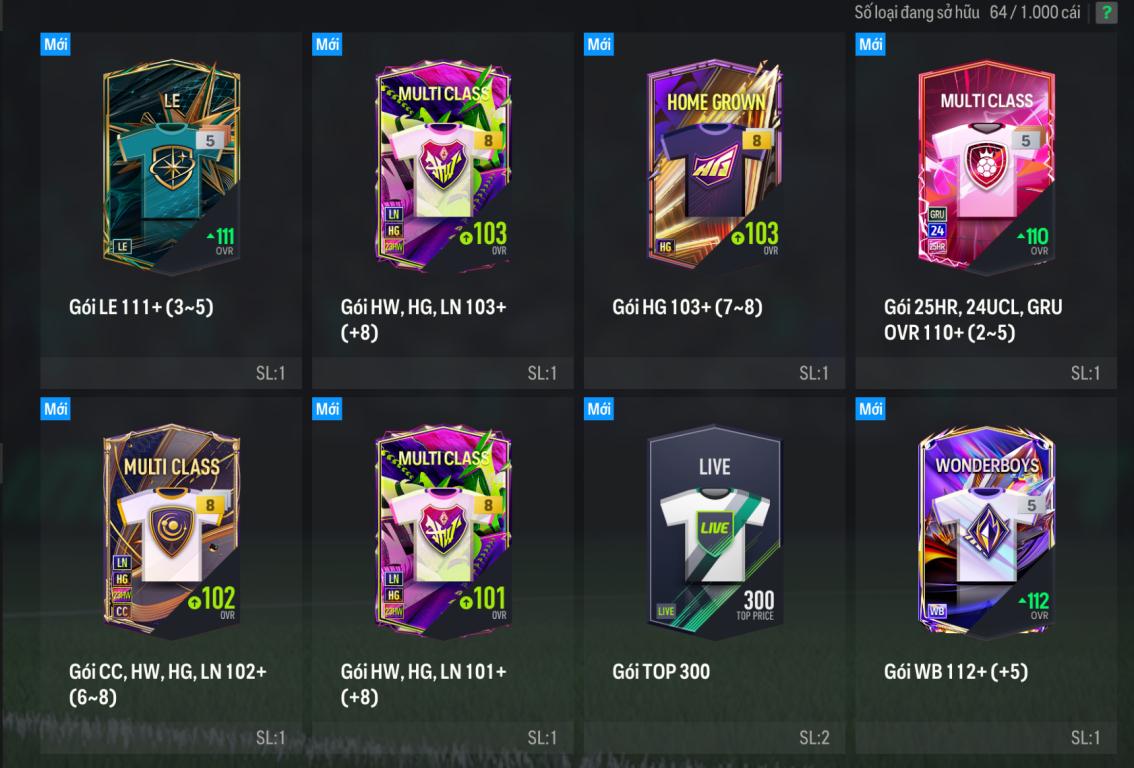
Task: Open Gói HW, HG, LN 103+ (+8) title
Action: click(423, 320)
